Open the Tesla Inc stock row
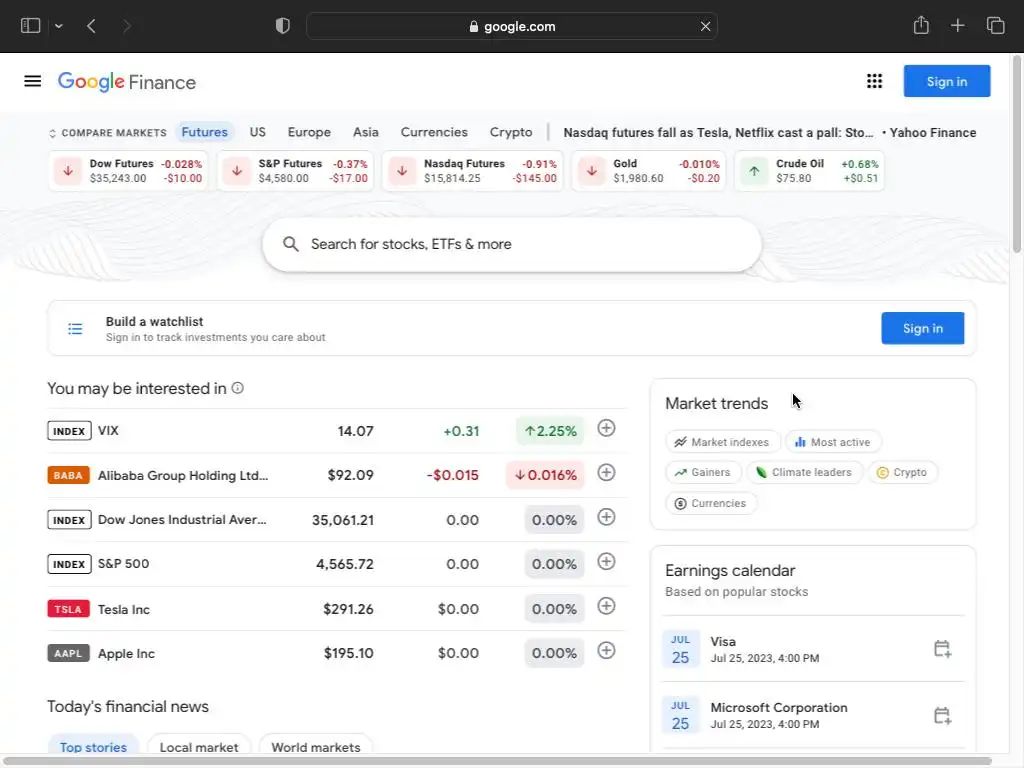The width and height of the screenshot is (1024, 768). 337,609
